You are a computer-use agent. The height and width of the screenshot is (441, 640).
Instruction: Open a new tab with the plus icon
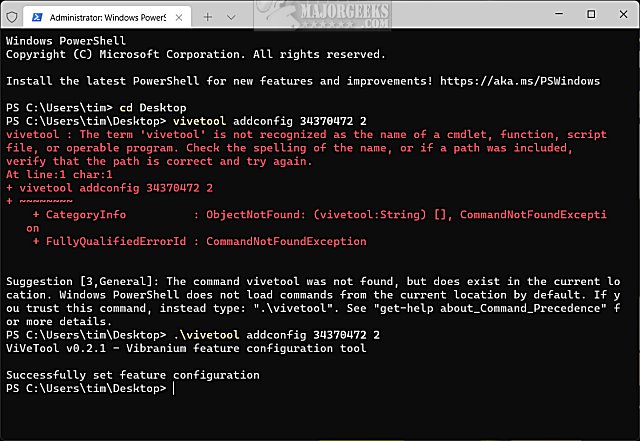coord(208,16)
